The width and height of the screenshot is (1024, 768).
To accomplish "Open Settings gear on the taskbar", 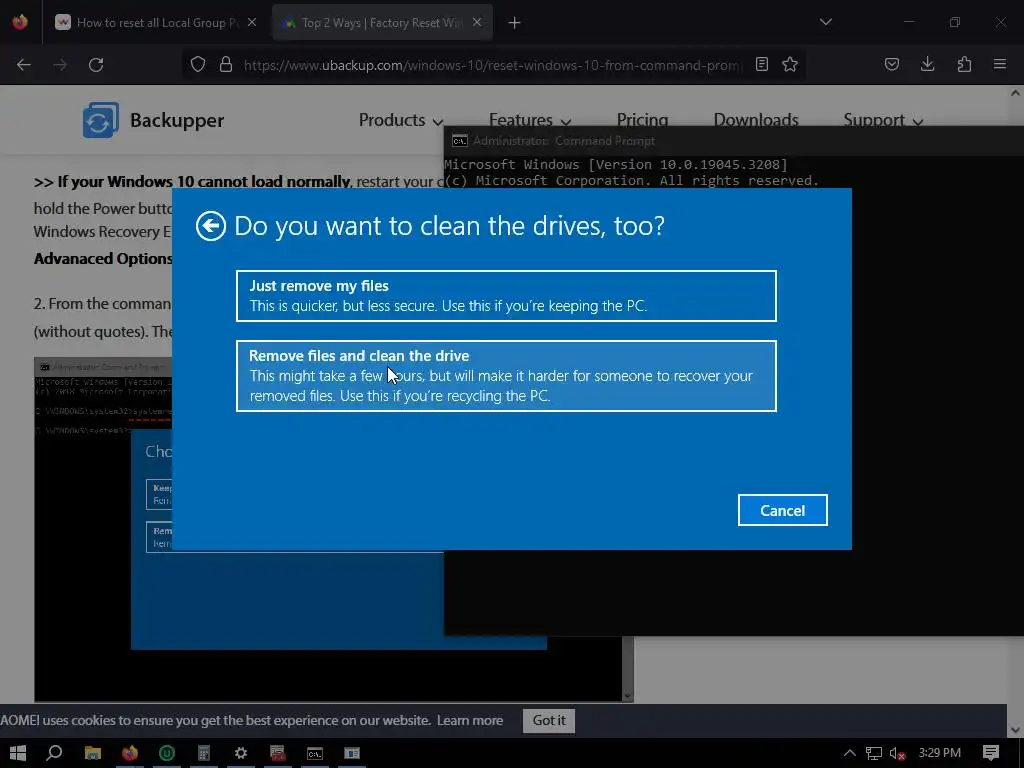I will pos(241,753).
